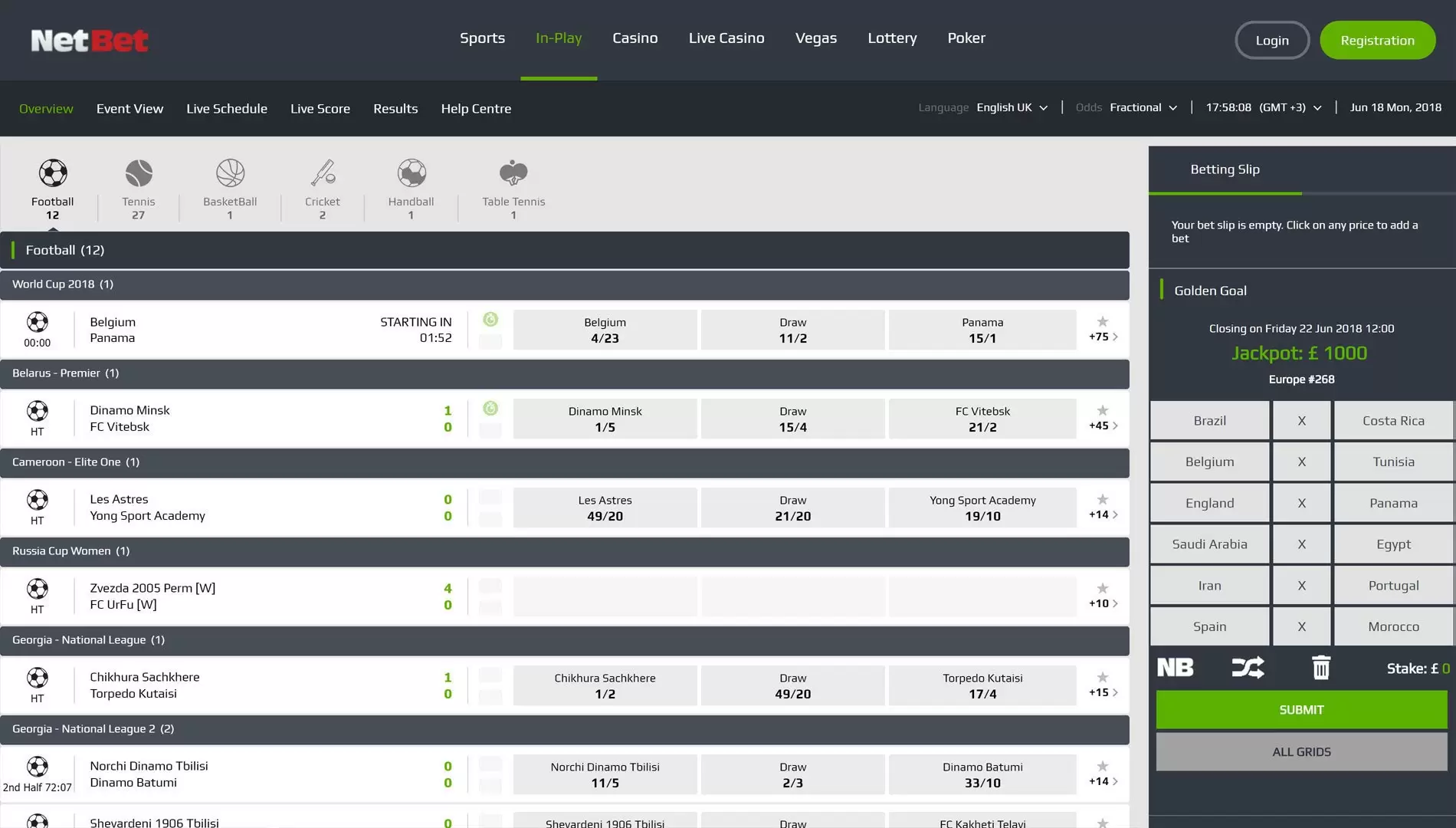This screenshot has width=1456, height=828.
Task: Open ALL GRIDS in Golden Goal
Action: click(1301, 752)
